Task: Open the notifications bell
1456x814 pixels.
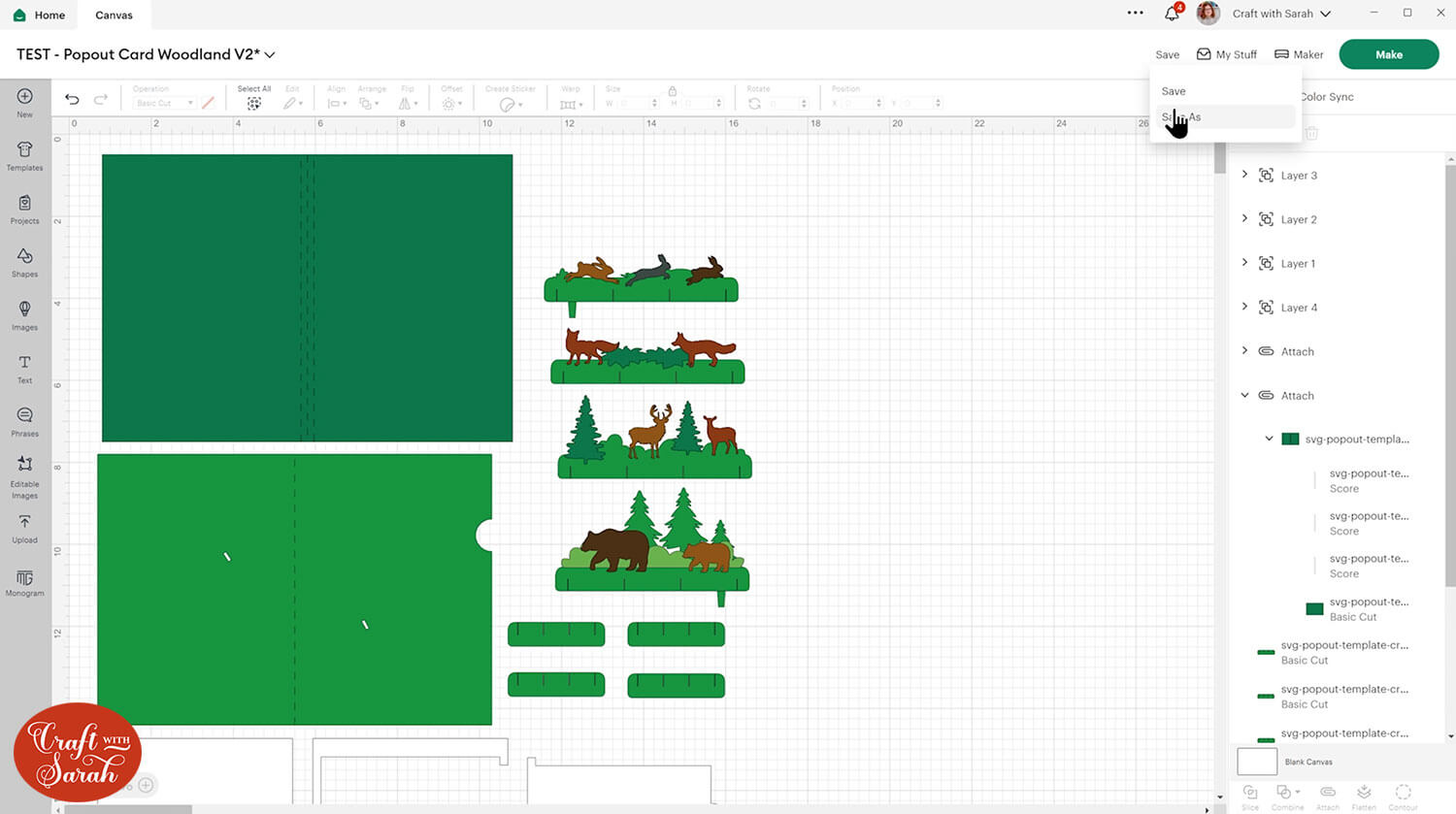Action: pos(1172,14)
